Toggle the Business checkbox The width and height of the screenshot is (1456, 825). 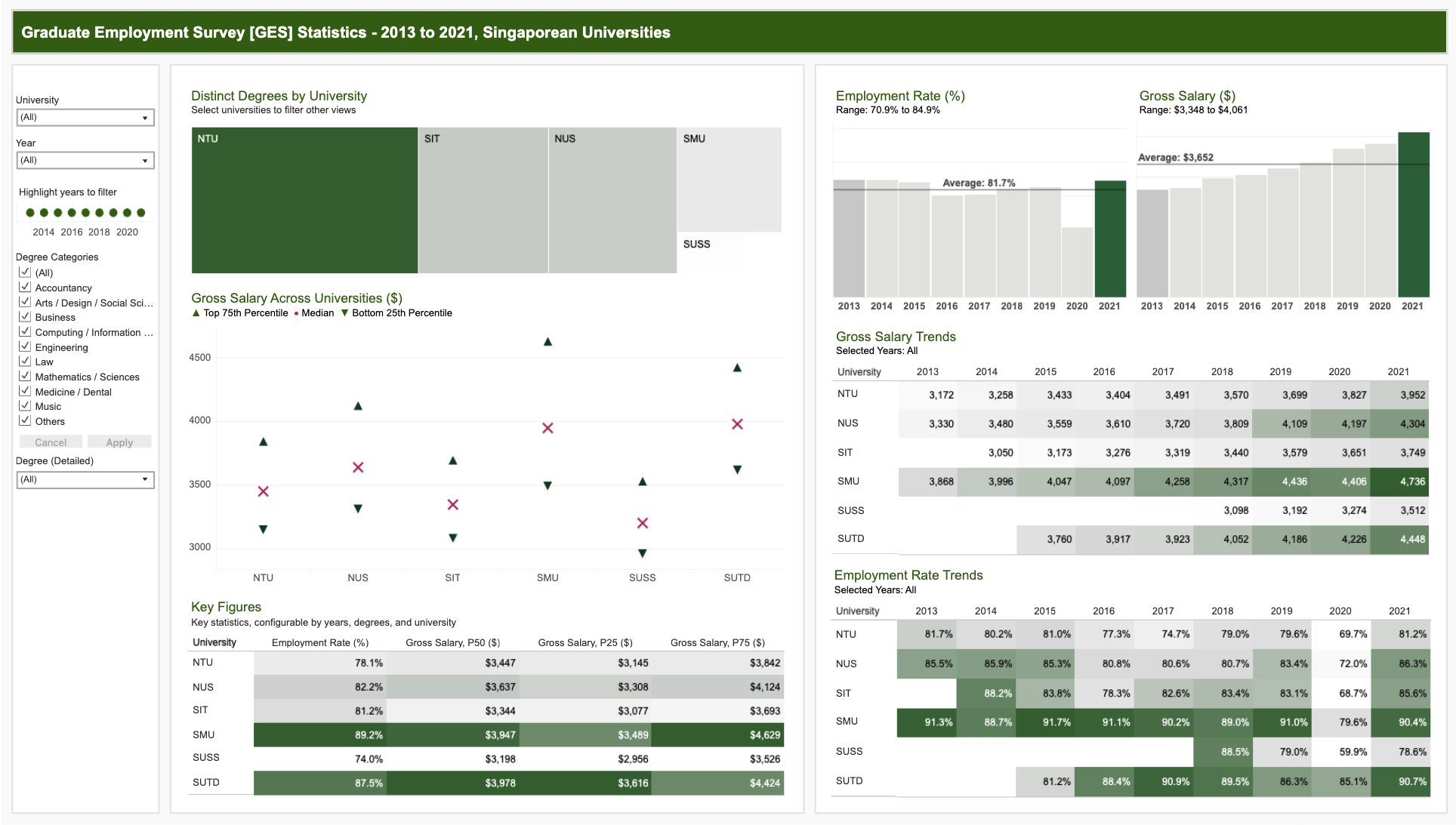click(25, 317)
